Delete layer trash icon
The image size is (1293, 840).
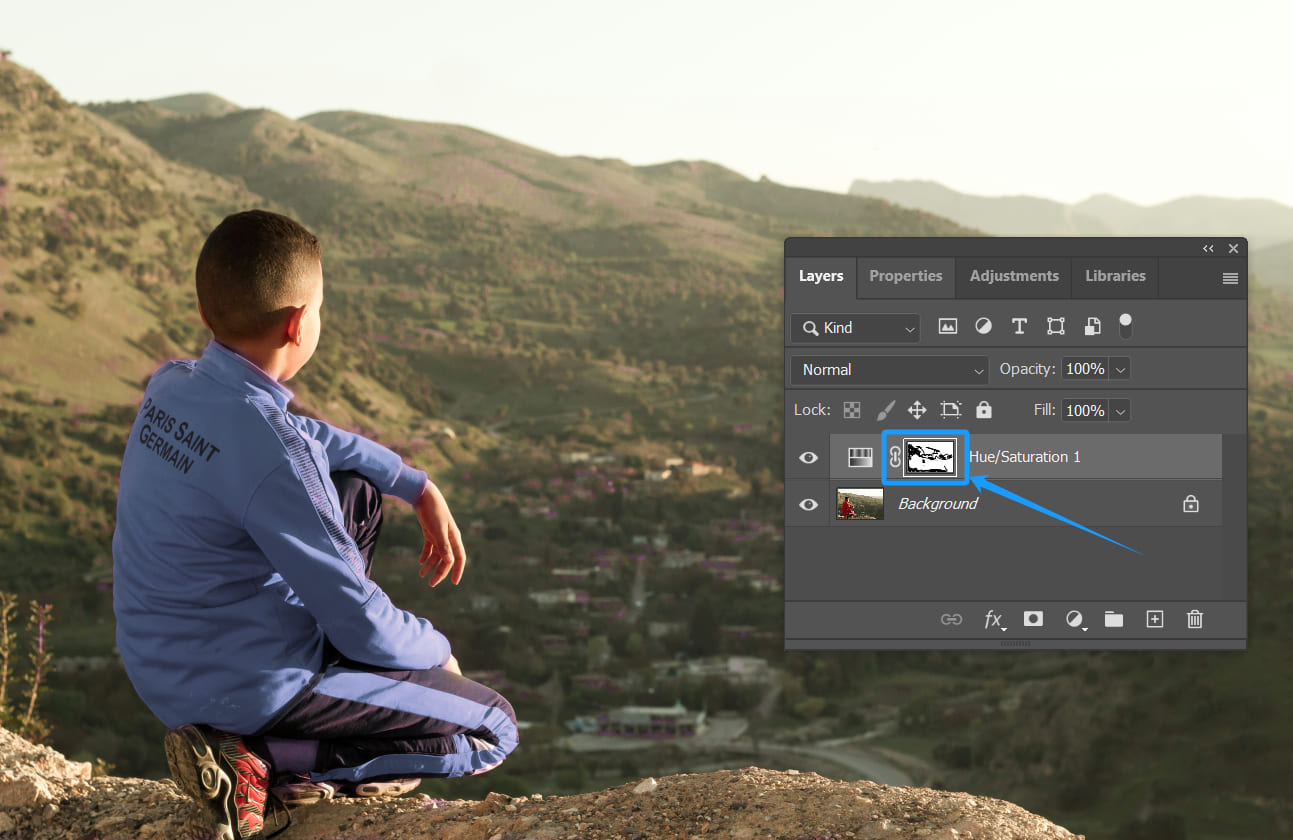pyautogui.click(x=1194, y=620)
